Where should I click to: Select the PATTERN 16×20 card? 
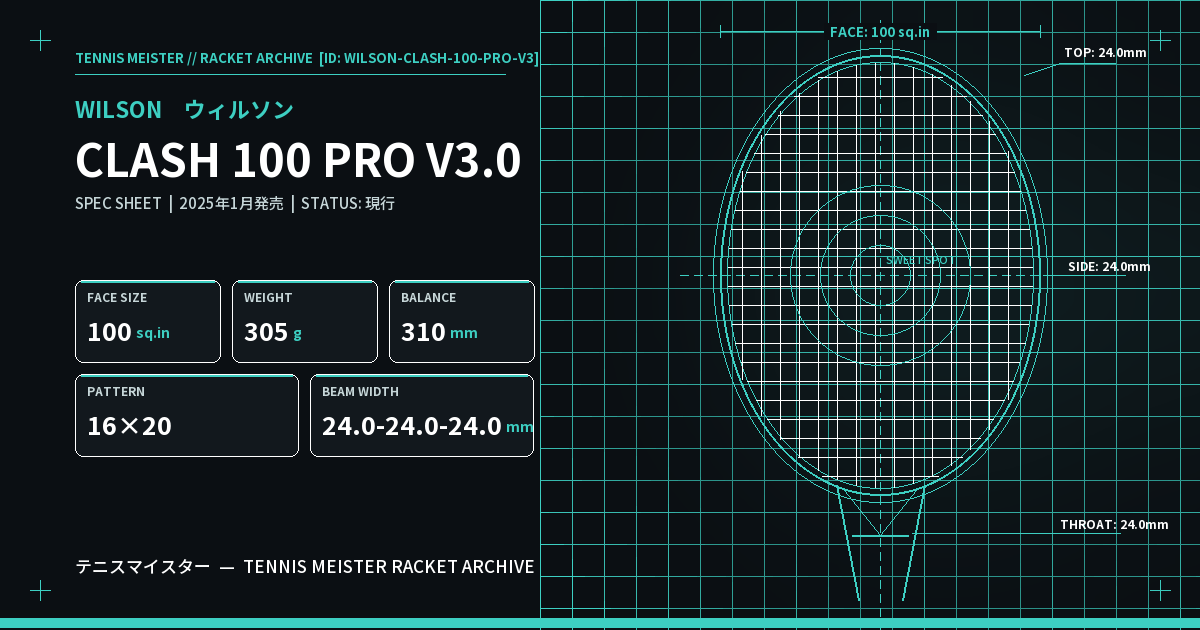(x=187, y=415)
